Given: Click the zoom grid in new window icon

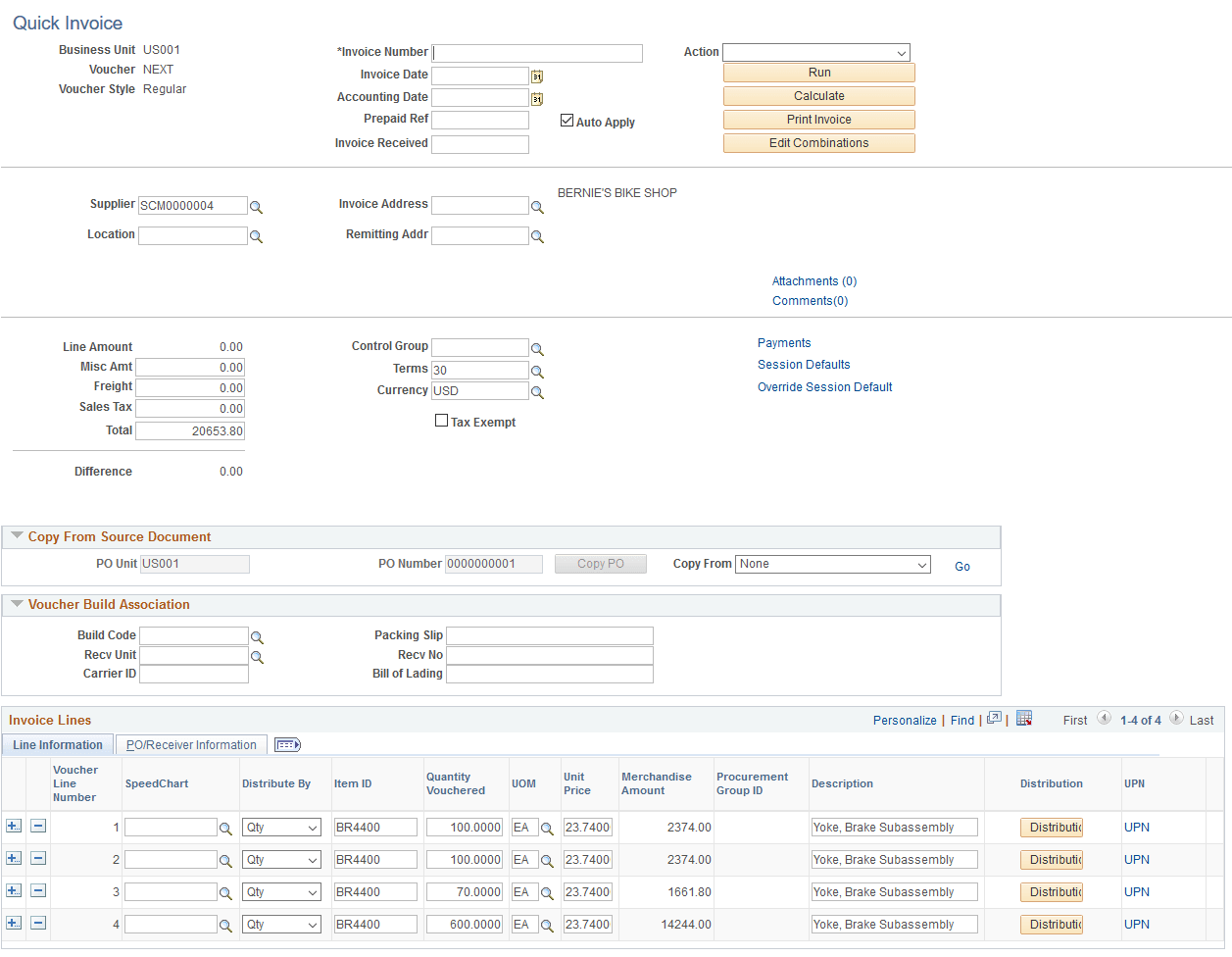Looking at the screenshot, I should [x=994, y=719].
